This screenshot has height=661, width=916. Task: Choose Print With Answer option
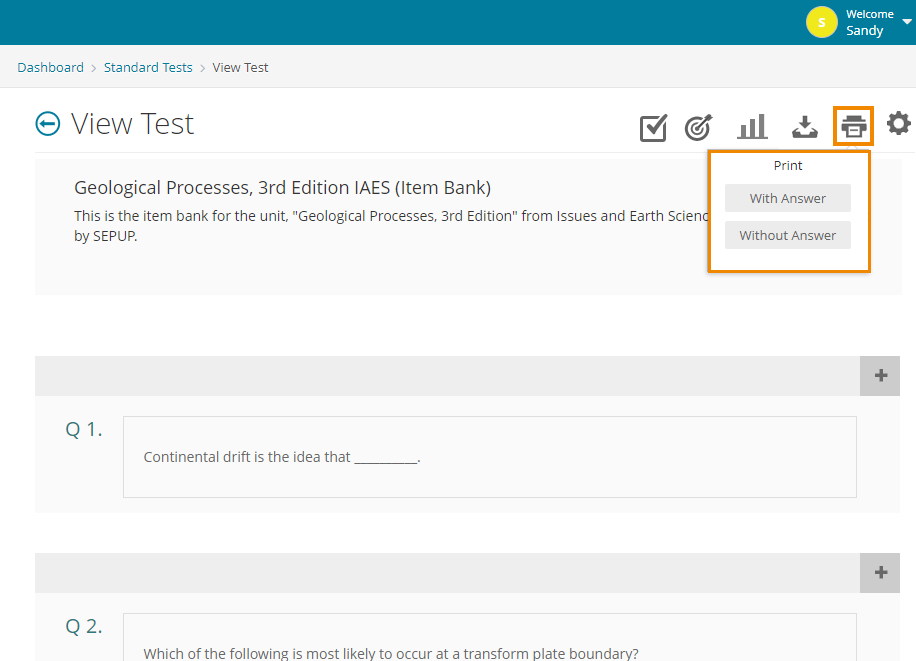[x=788, y=198]
